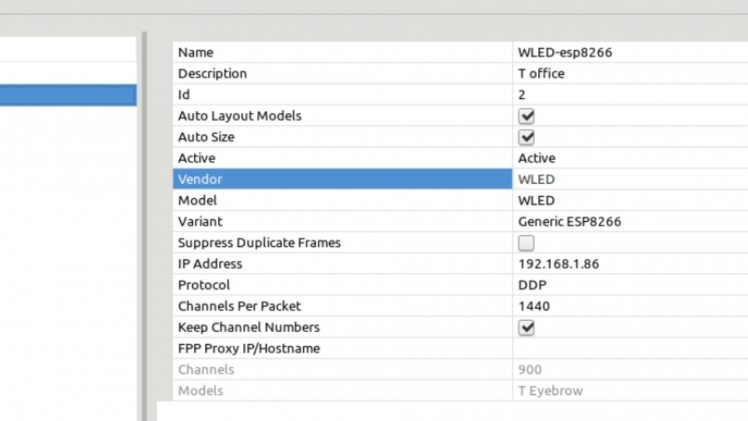Click the Name property label
The width and height of the screenshot is (748, 421).
pyautogui.click(x=196, y=52)
